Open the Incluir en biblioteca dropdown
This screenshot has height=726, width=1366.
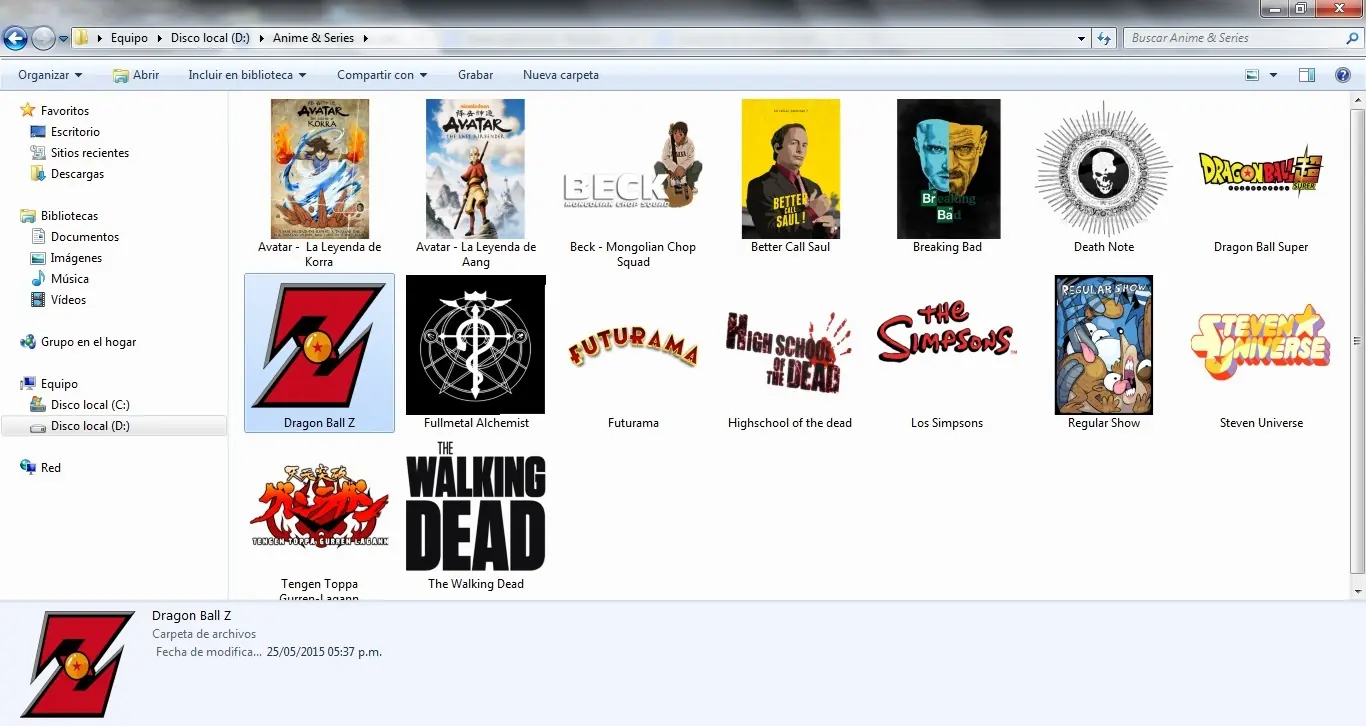[x=247, y=75]
